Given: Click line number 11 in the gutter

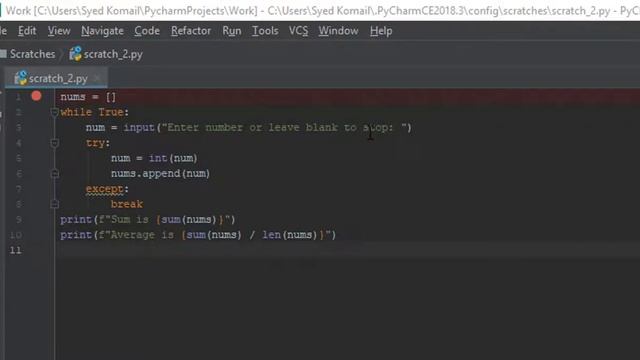Looking at the screenshot, I should pyautogui.click(x=16, y=250).
